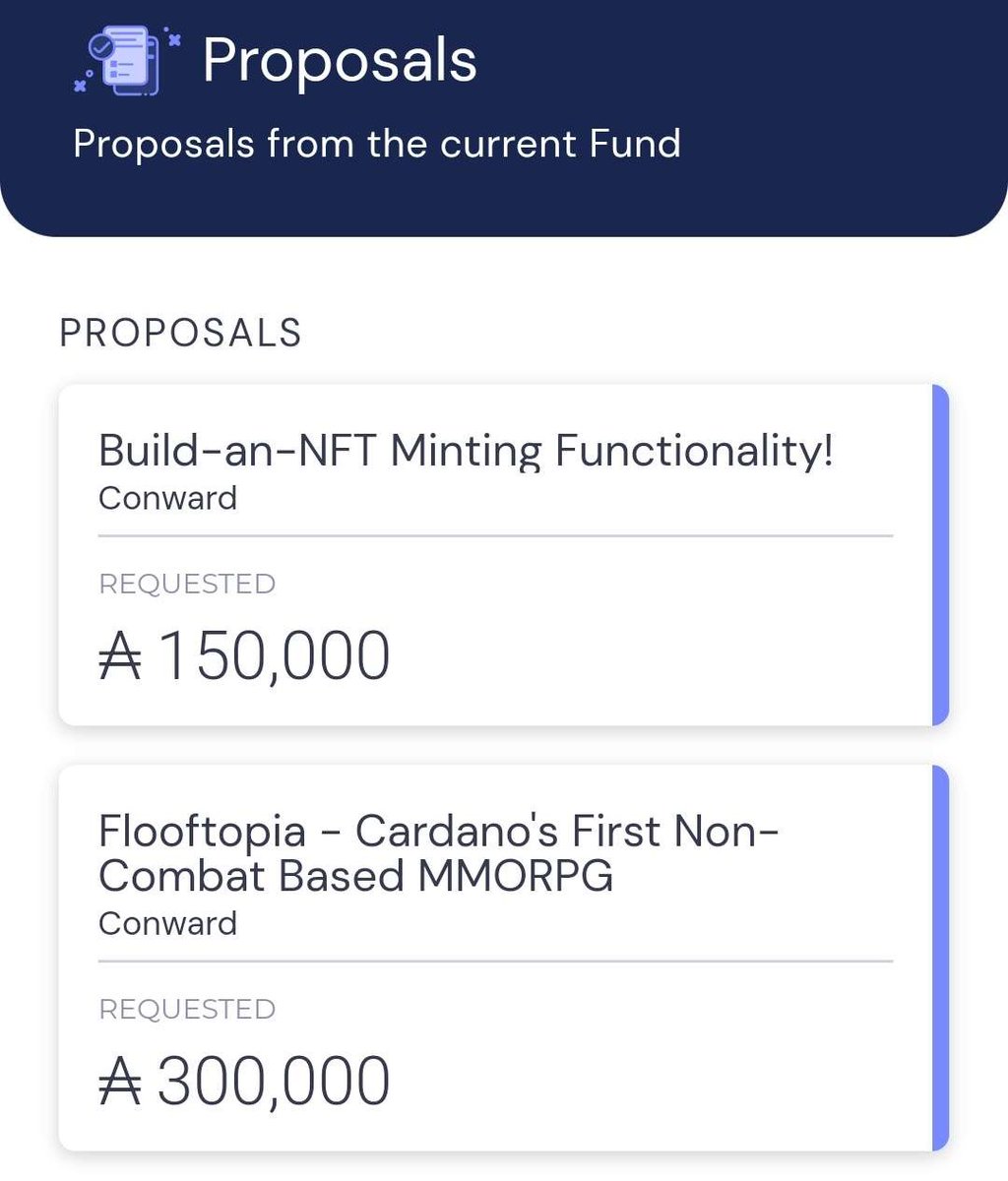Click Conward author under Build-an-NFT proposal
The image size is (1008, 1181).
pyautogui.click(x=167, y=498)
